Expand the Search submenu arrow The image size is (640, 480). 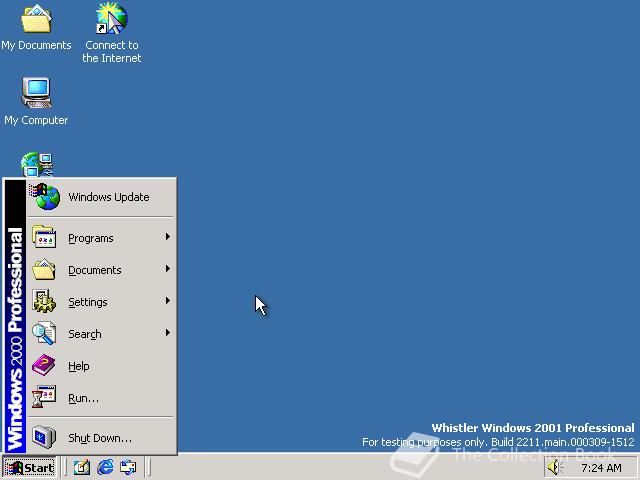[167, 333]
